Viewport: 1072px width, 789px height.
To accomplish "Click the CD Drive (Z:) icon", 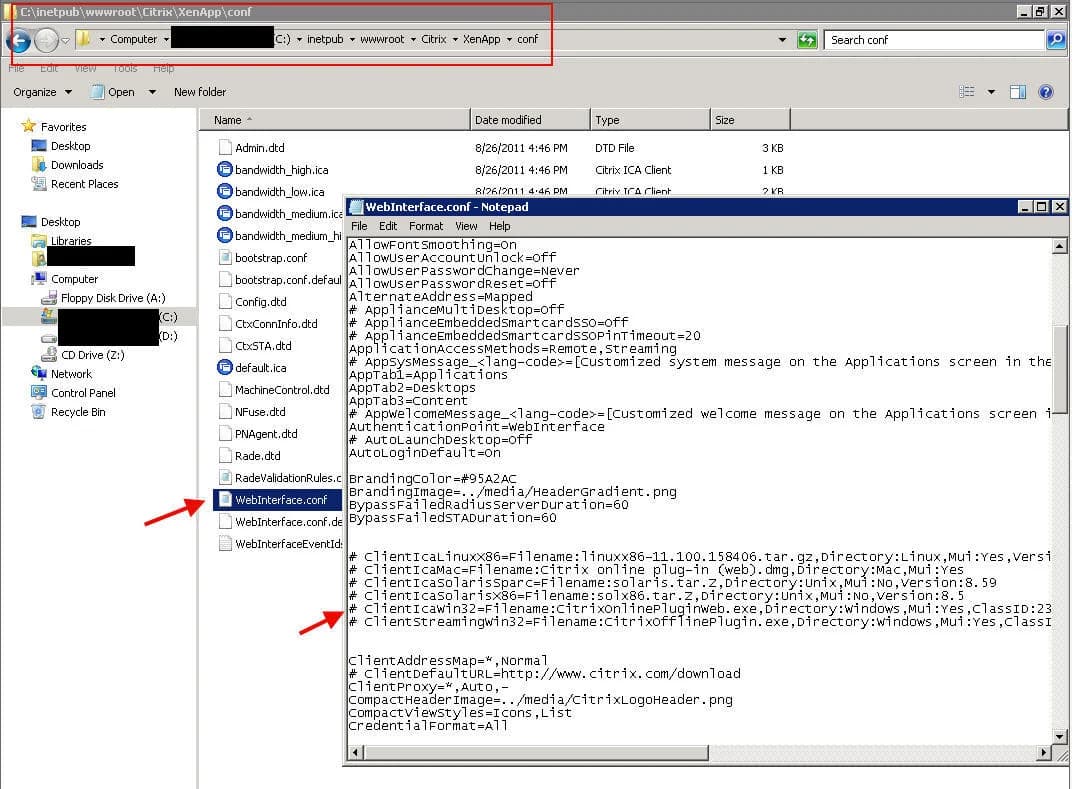I will [49, 355].
